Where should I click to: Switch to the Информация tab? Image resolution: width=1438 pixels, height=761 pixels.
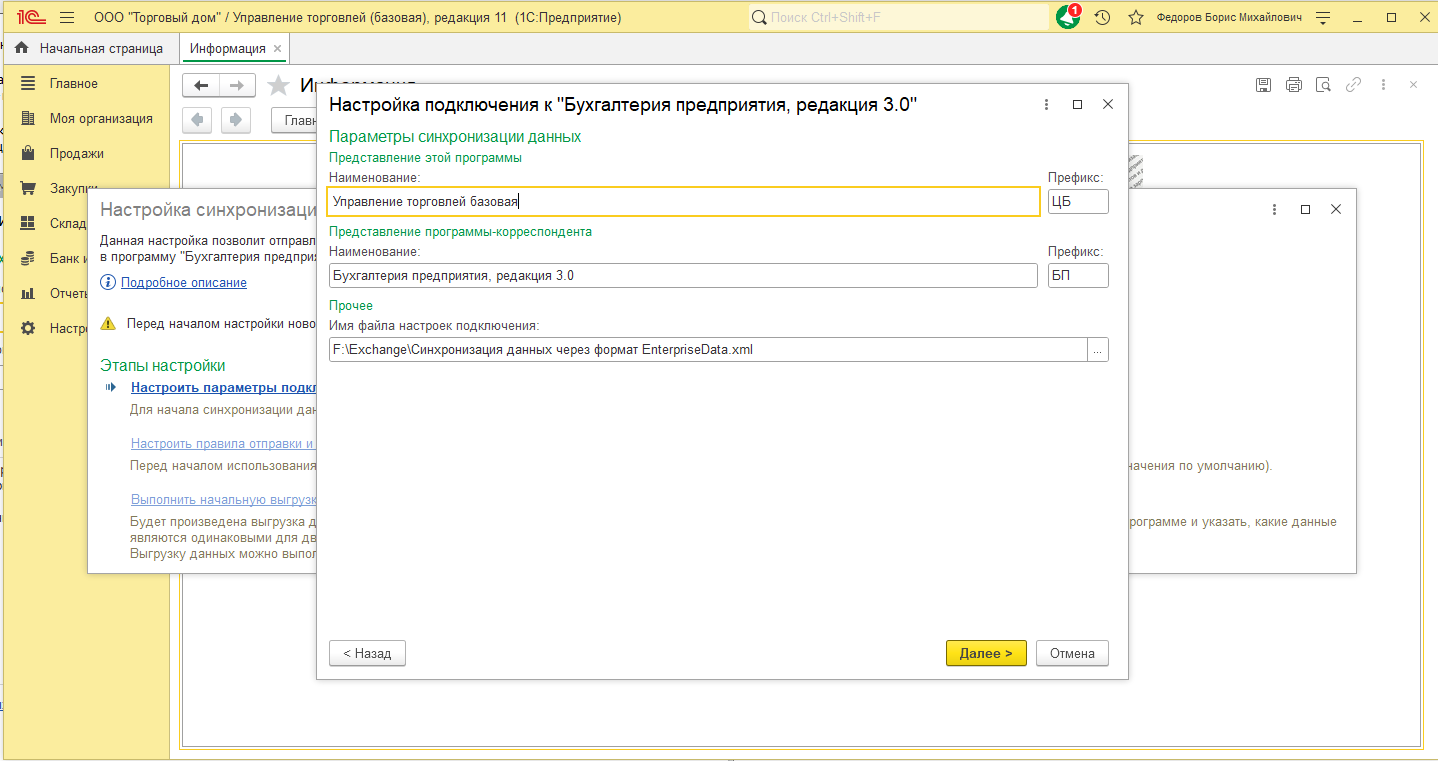tap(228, 48)
